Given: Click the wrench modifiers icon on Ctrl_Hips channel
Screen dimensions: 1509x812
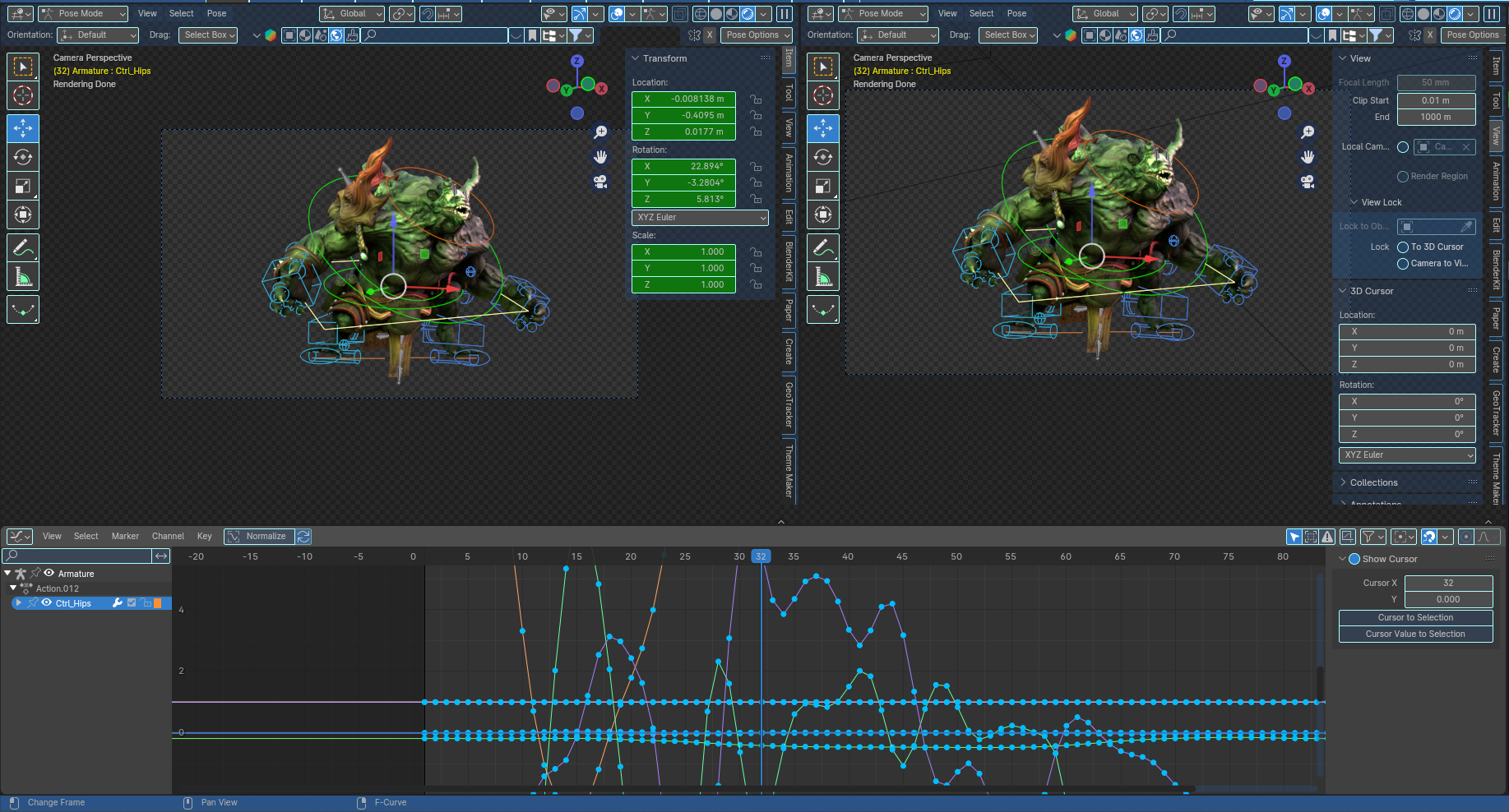Looking at the screenshot, I should point(118,603).
